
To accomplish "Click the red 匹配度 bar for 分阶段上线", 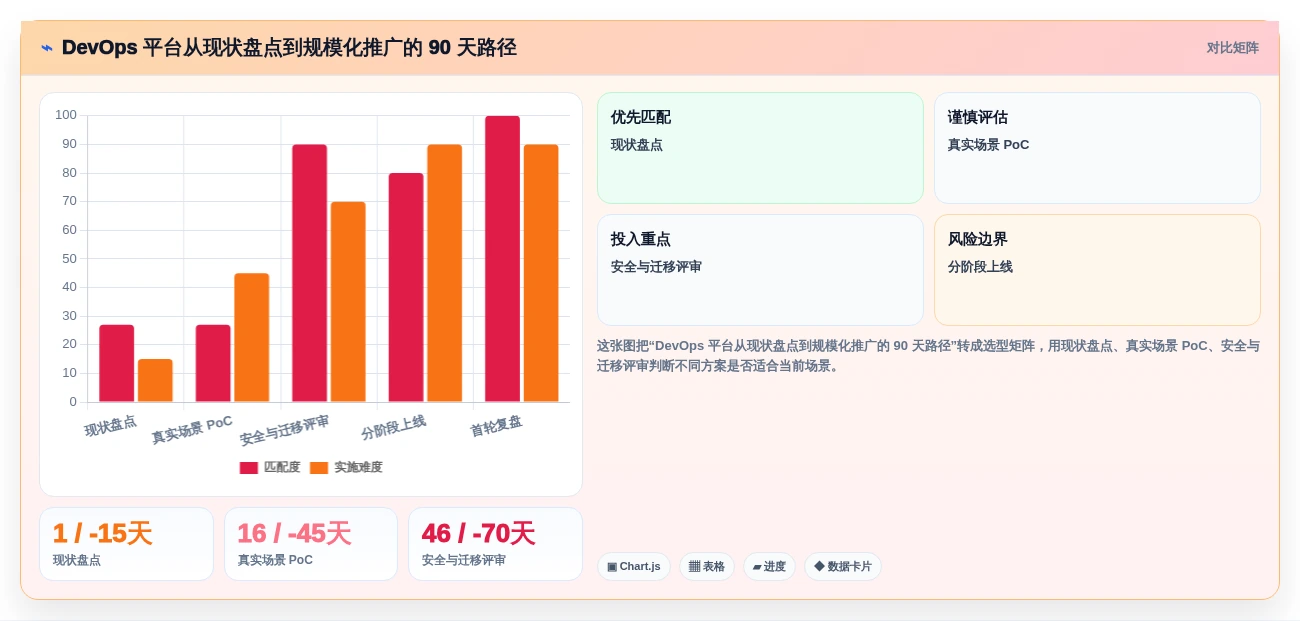I will (x=406, y=288).
